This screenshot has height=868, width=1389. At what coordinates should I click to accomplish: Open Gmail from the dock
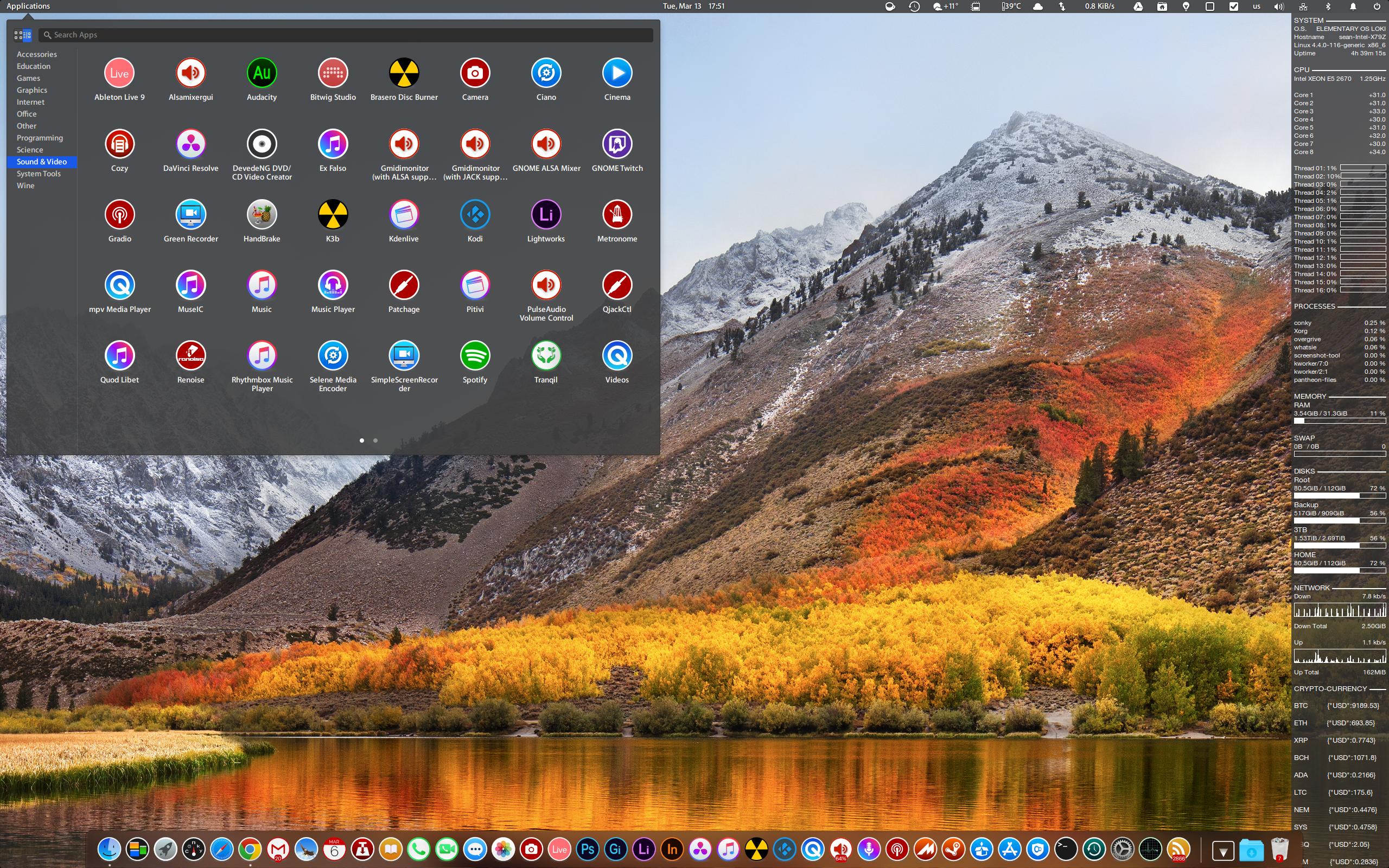(278, 849)
